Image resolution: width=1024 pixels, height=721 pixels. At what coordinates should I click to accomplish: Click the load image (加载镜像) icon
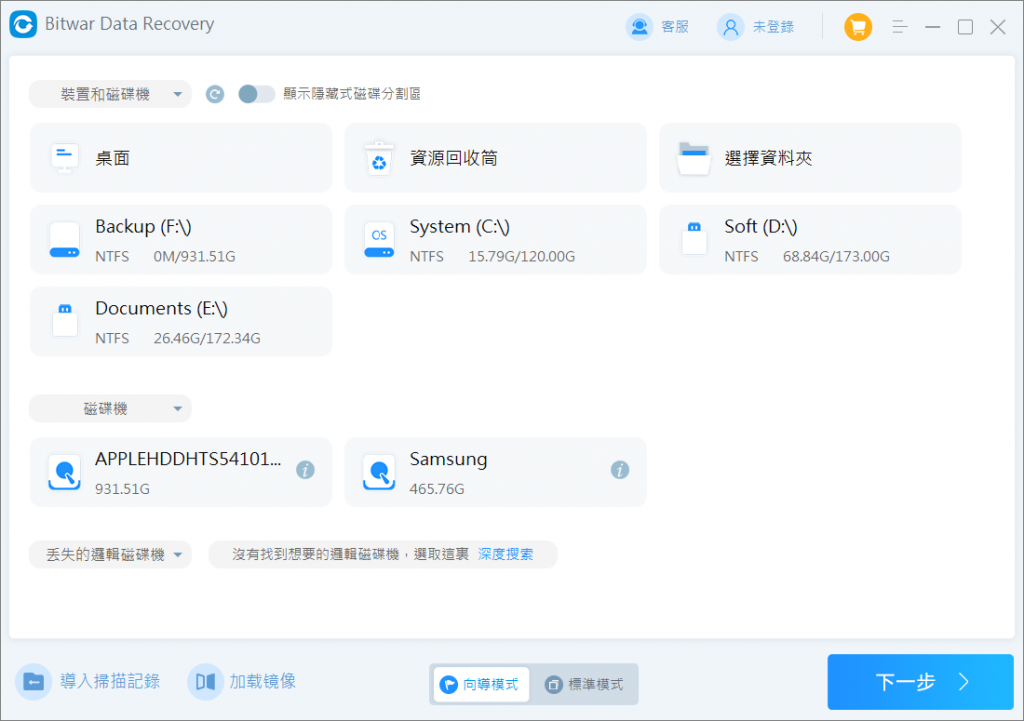coord(205,682)
